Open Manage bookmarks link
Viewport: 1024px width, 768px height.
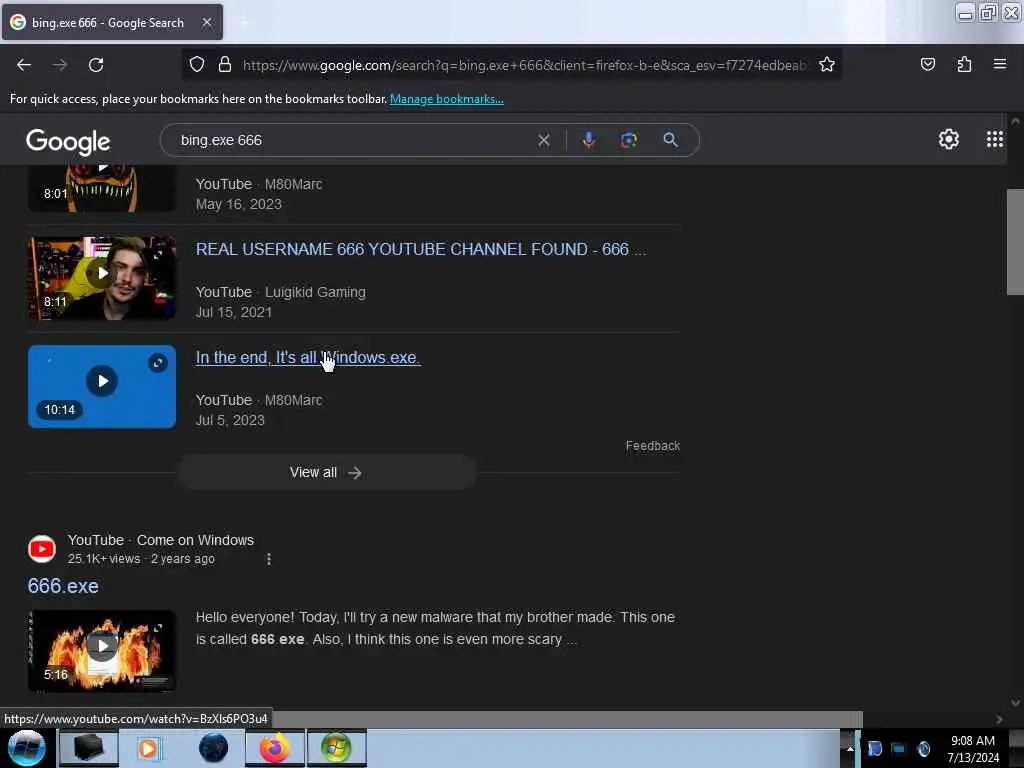pyautogui.click(x=447, y=99)
